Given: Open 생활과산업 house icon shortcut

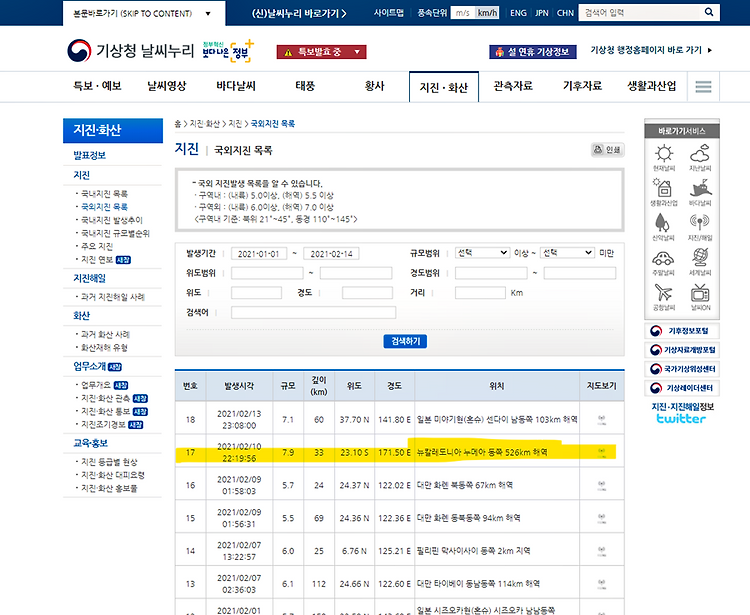Looking at the screenshot, I should (663, 192).
